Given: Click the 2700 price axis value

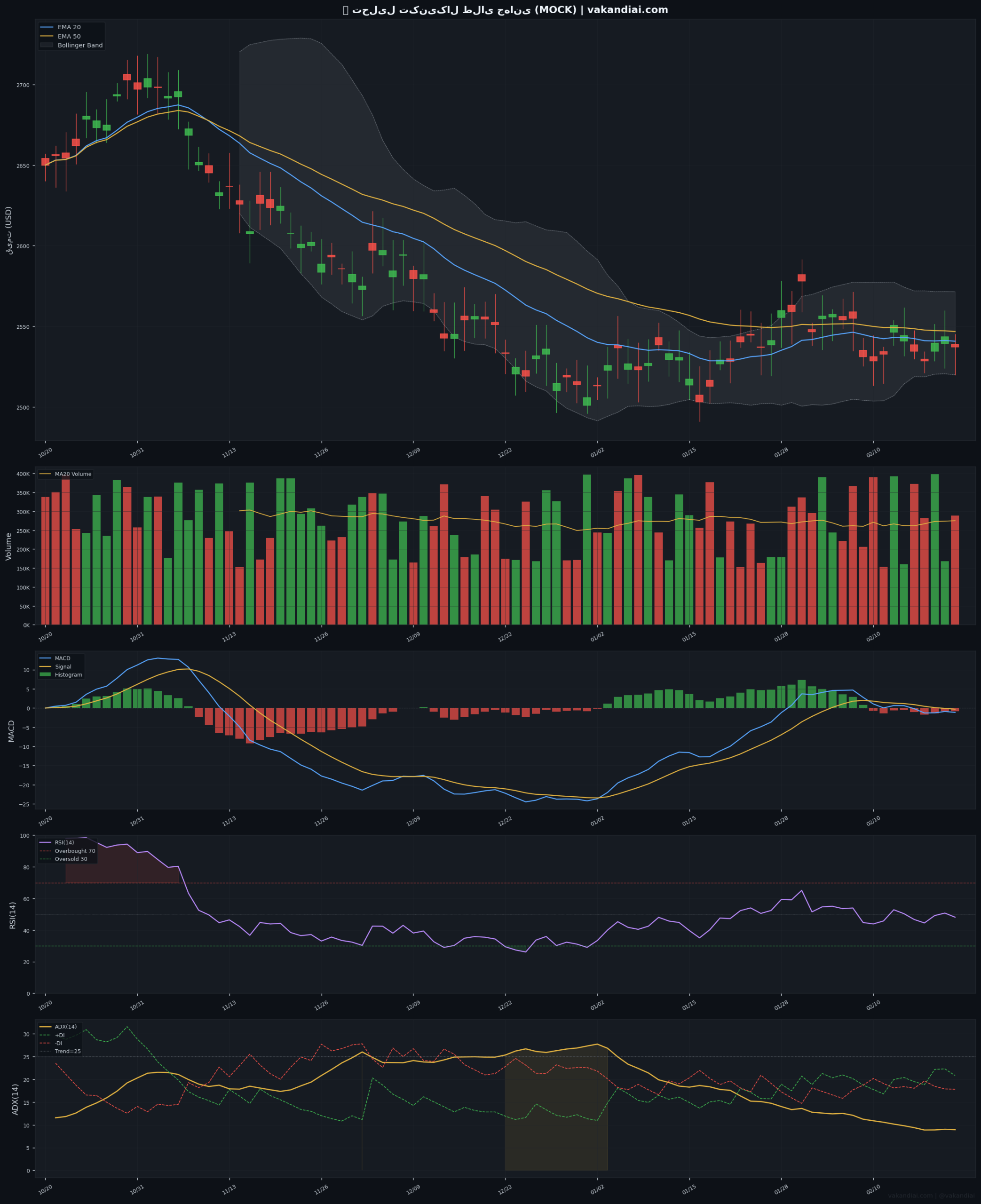Looking at the screenshot, I should [x=23, y=85].
